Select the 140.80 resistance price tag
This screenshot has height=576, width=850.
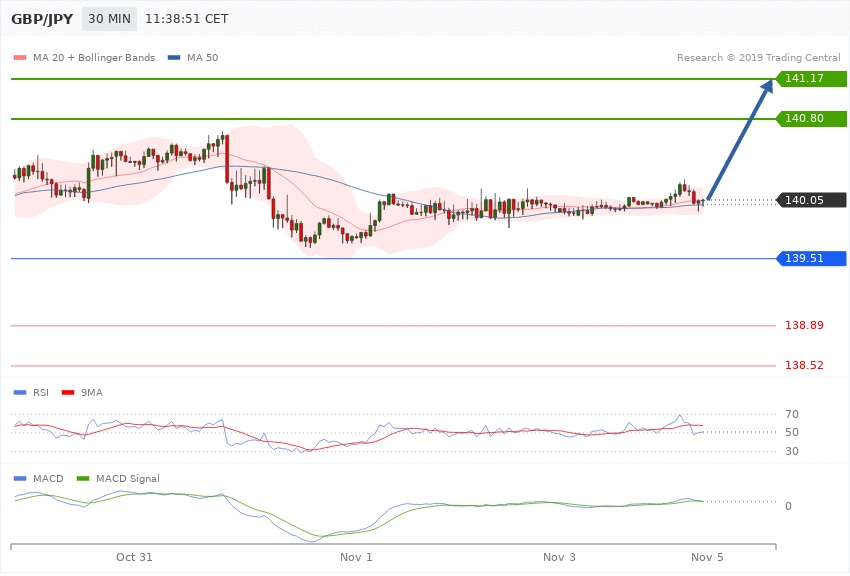pos(811,118)
